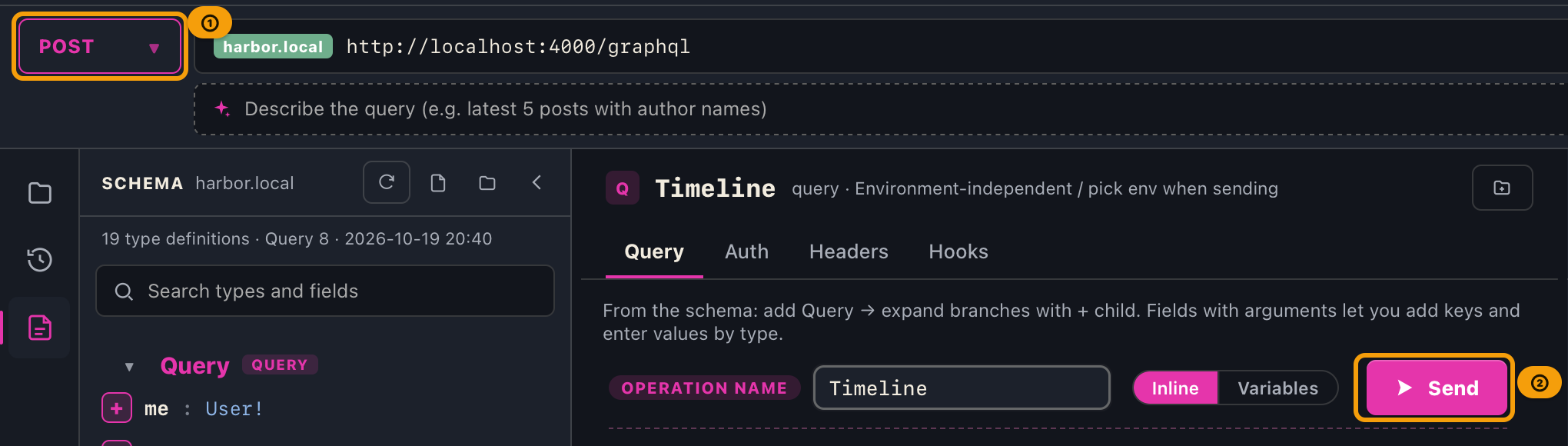Viewport: 1568px width, 446px height.
Task: Collapse the schema panel with chevron
Action: pyautogui.click(x=537, y=182)
